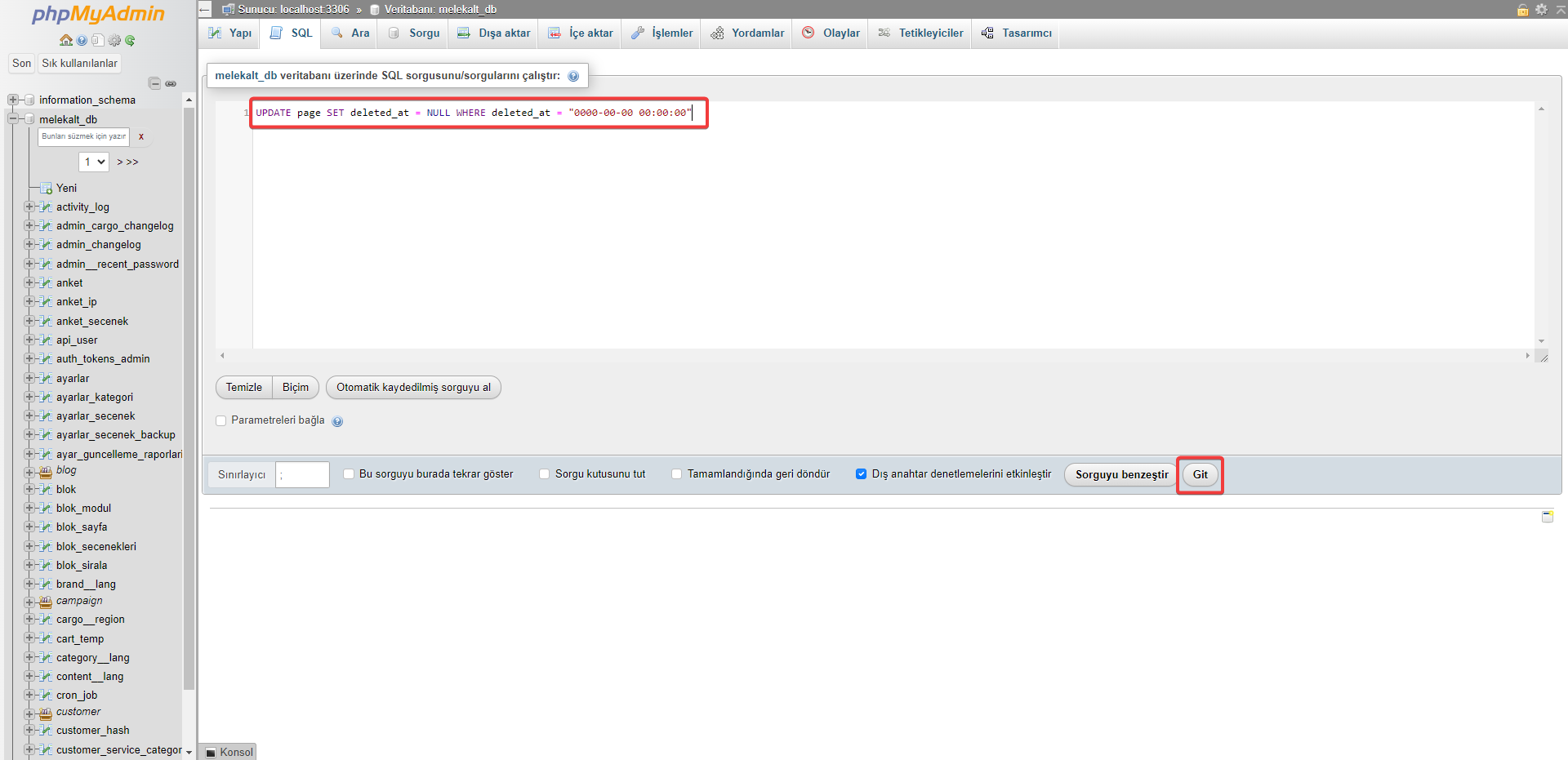This screenshot has width=1568, height=760.
Task: Open the copy/query window icon in sidebar
Action: tap(98, 40)
